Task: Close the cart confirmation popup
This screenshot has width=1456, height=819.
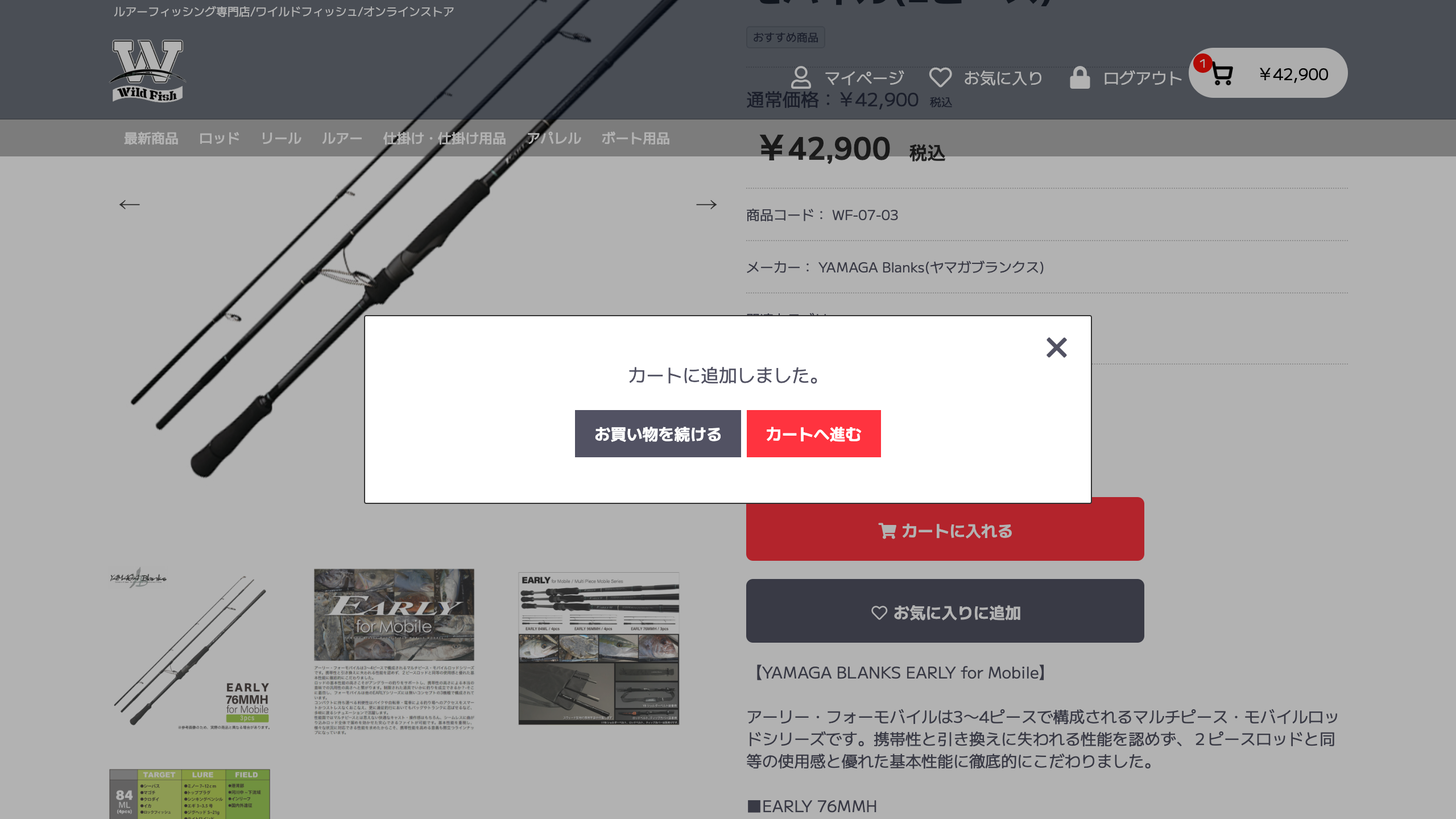Action: [1057, 348]
